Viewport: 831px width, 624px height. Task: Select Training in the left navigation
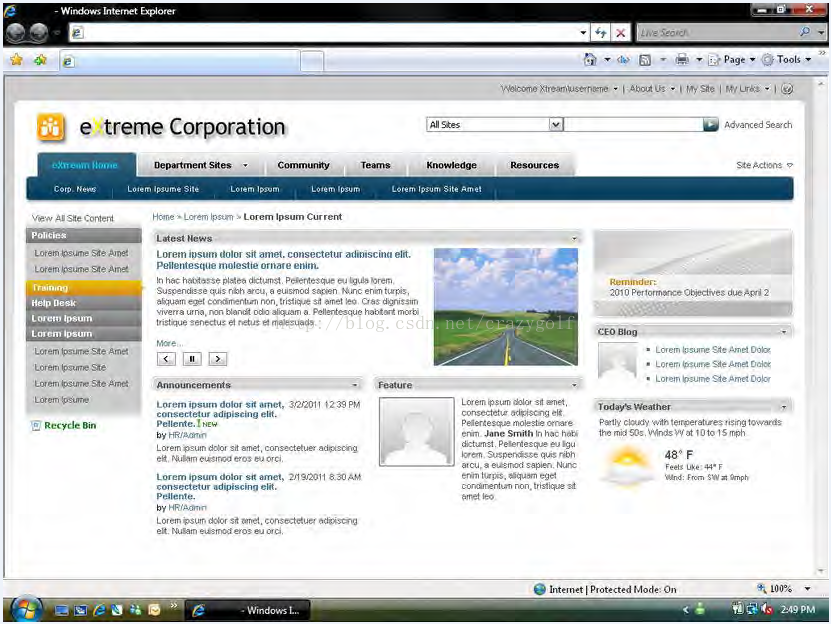coord(84,288)
